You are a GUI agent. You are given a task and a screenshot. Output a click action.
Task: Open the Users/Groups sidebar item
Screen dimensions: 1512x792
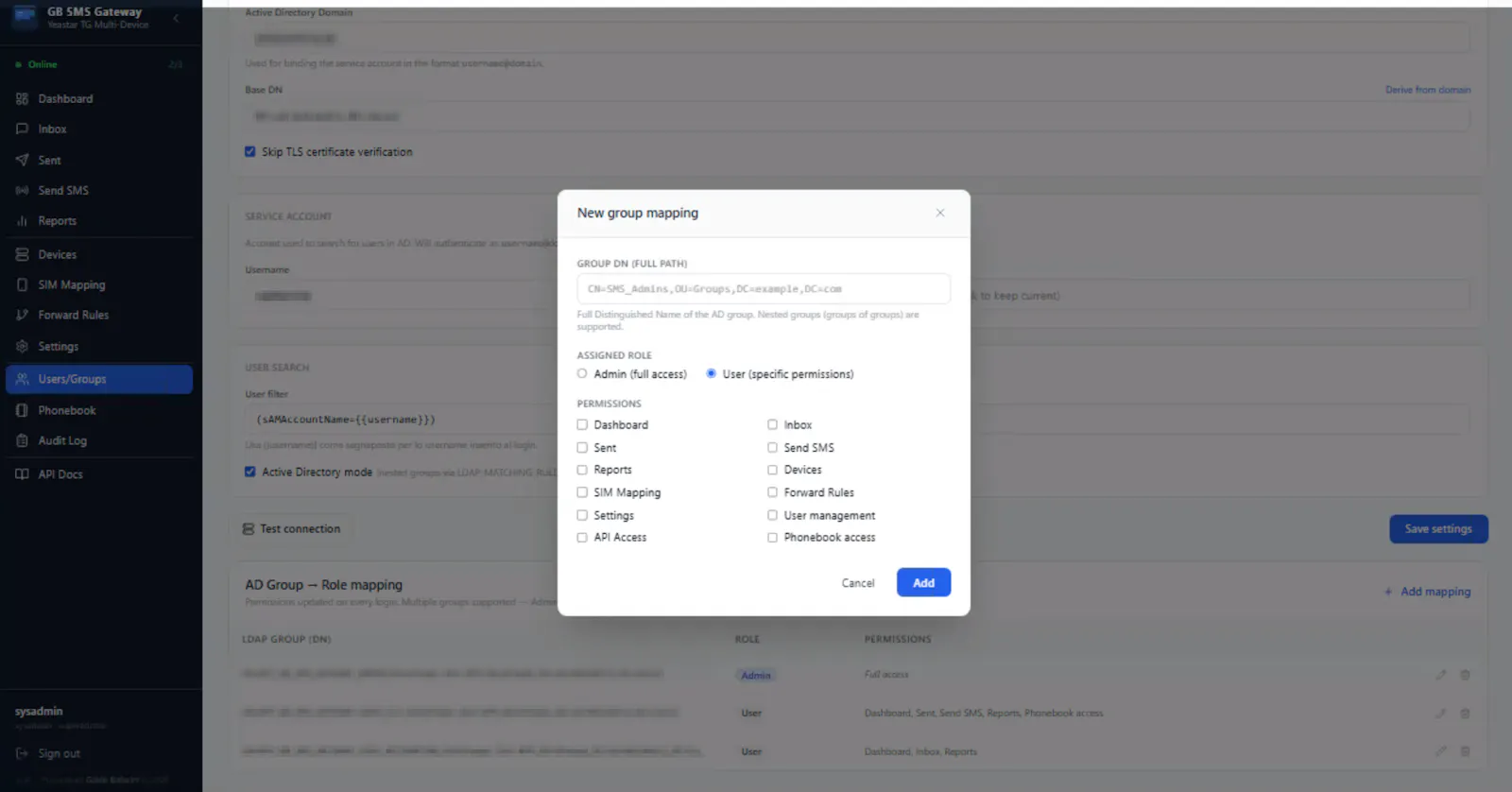click(x=99, y=379)
